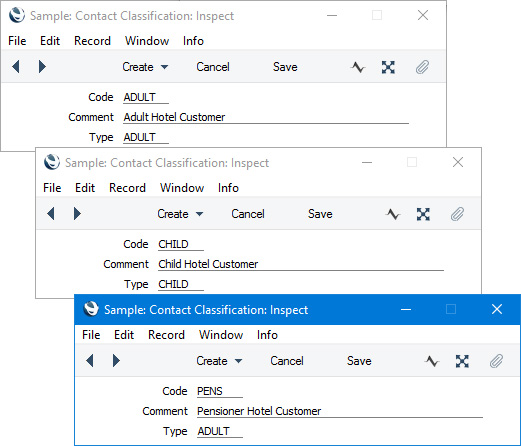Cancel changes in the CHILD window

pyautogui.click(x=248, y=214)
